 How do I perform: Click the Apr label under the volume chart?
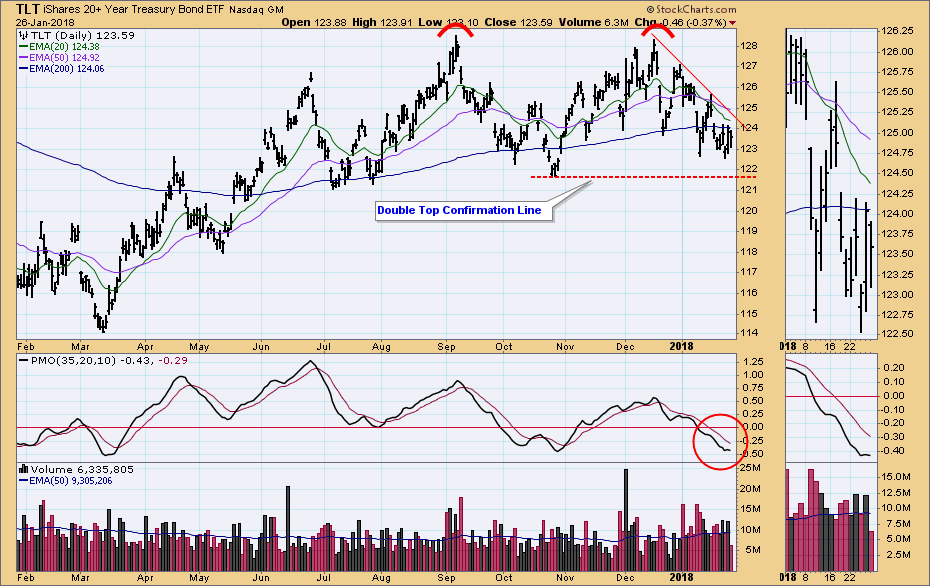point(145,578)
